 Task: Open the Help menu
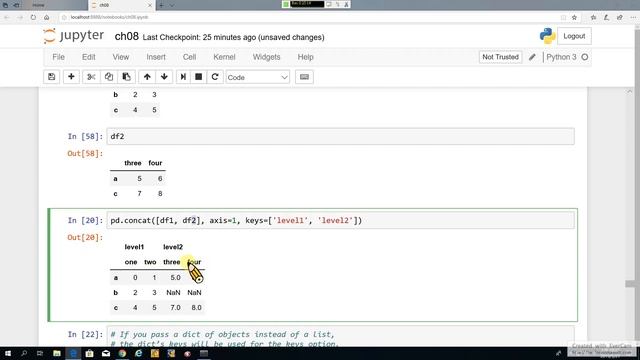click(305, 57)
